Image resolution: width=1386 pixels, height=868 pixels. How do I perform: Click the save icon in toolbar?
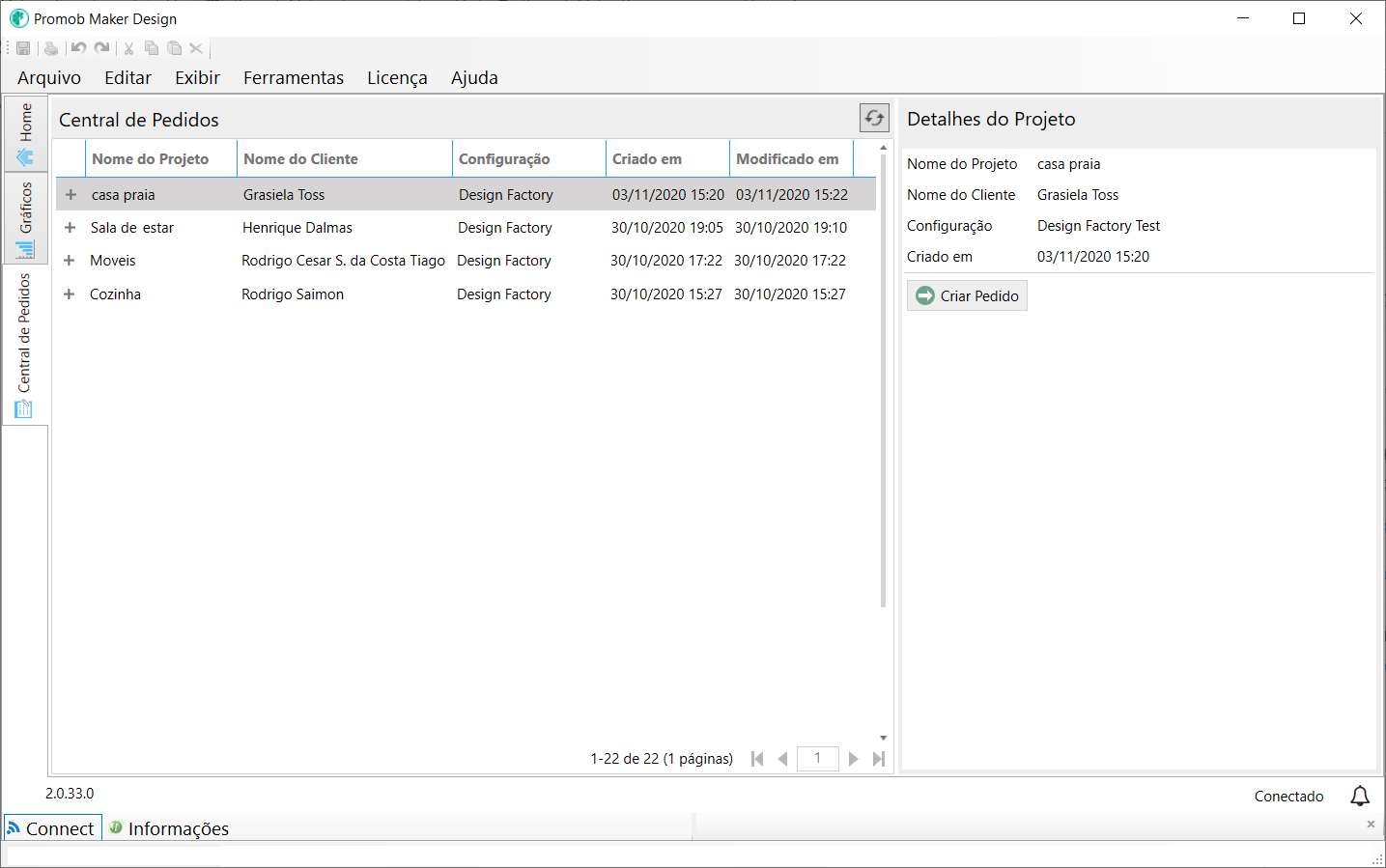click(x=23, y=48)
